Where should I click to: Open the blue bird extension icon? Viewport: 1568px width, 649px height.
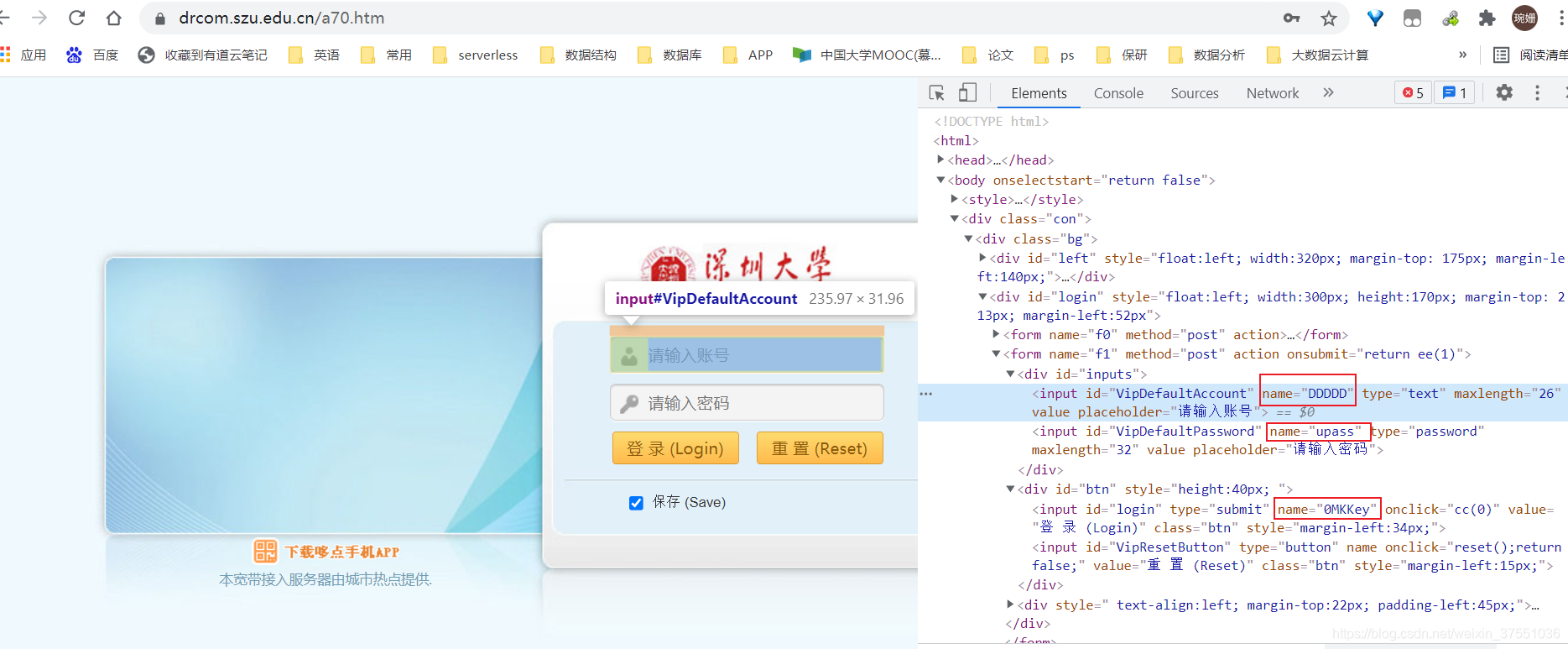[x=1375, y=18]
